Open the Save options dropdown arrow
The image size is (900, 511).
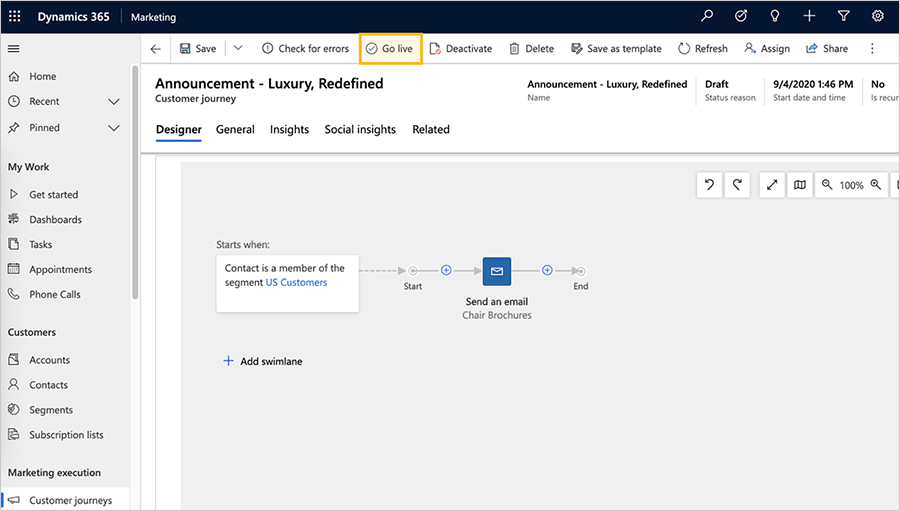(238, 48)
